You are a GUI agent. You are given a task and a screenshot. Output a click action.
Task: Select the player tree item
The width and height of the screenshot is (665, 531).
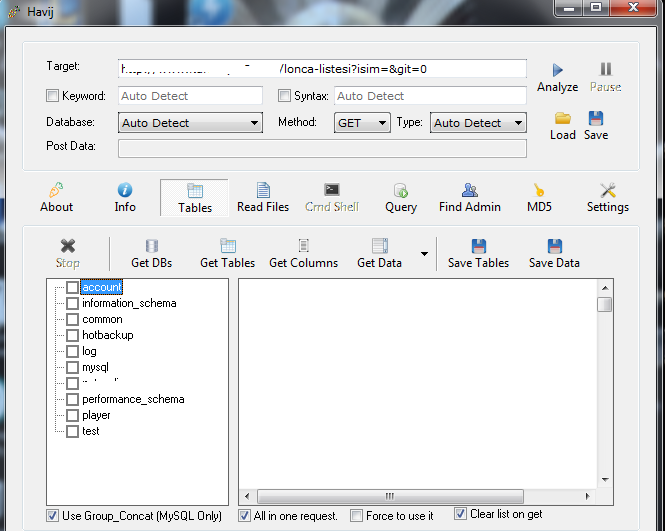point(96,415)
